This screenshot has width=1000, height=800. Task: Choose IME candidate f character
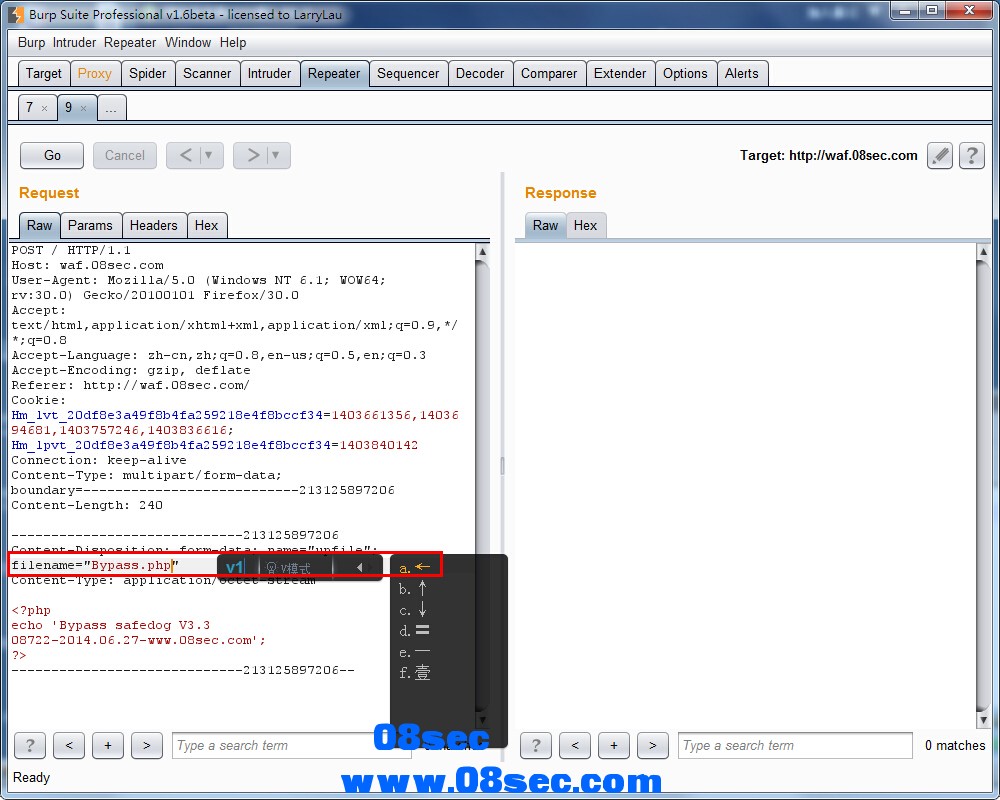(415, 672)
